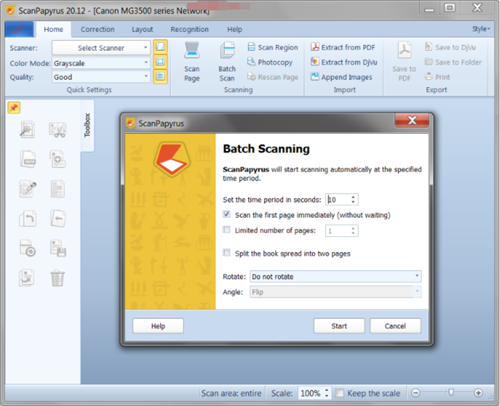Click Rescan Page in the ribbon
The width and height of the screenshot is (500, 406).
[273, 77]
